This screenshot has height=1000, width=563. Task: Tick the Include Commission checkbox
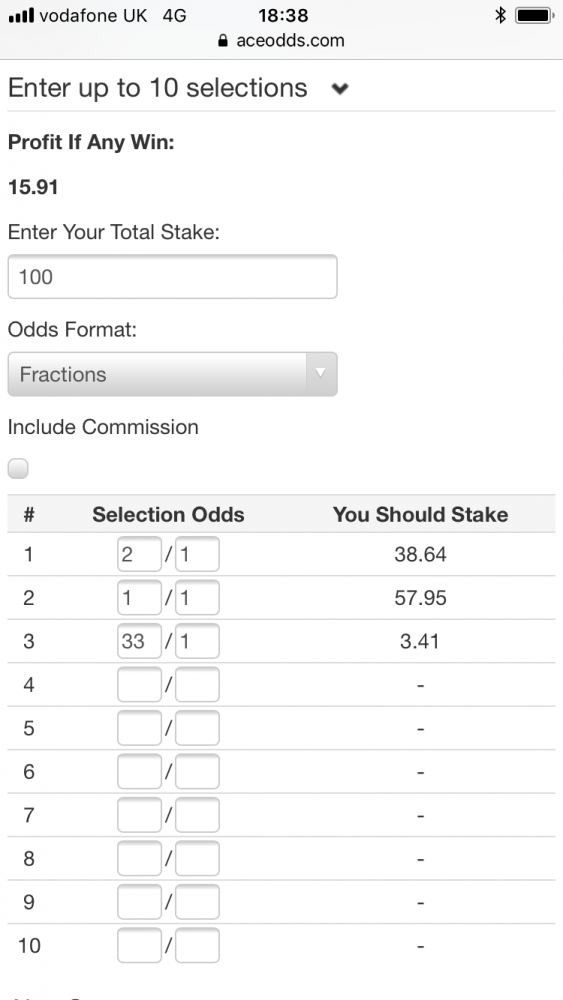pyautogui.click(x=18, y=469)
